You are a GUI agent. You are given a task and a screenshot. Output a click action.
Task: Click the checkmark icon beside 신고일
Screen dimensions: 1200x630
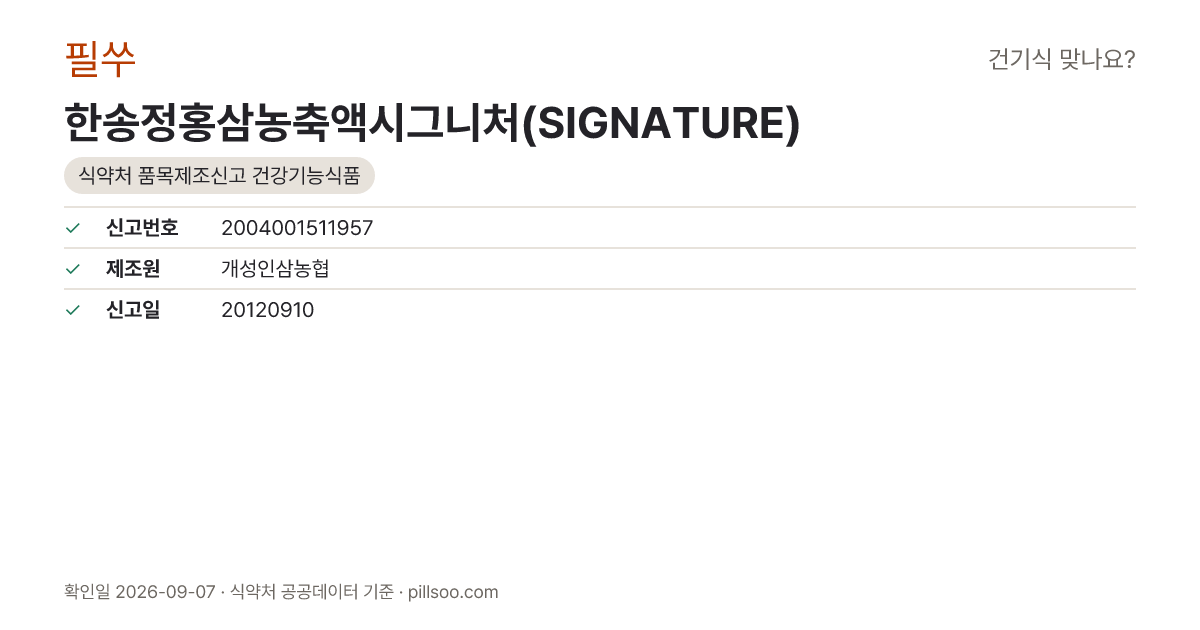(x=72, y=310)
